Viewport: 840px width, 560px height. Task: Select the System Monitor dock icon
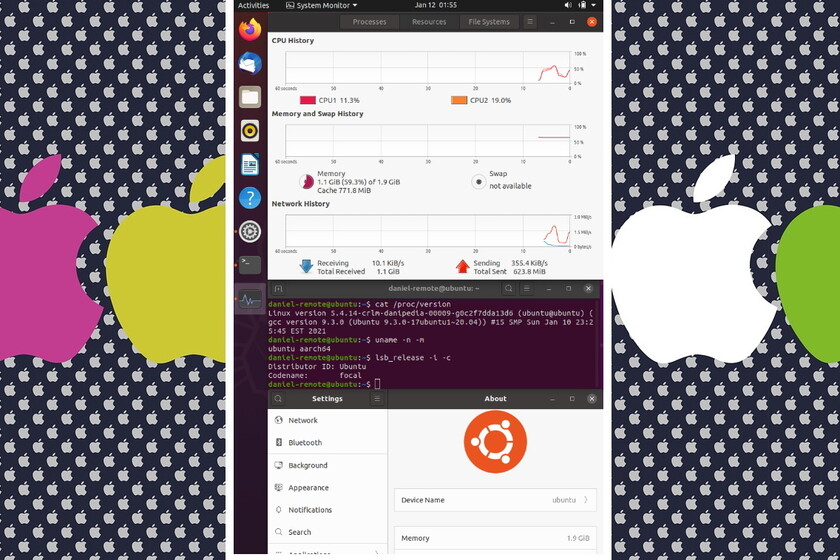[250, 299]
